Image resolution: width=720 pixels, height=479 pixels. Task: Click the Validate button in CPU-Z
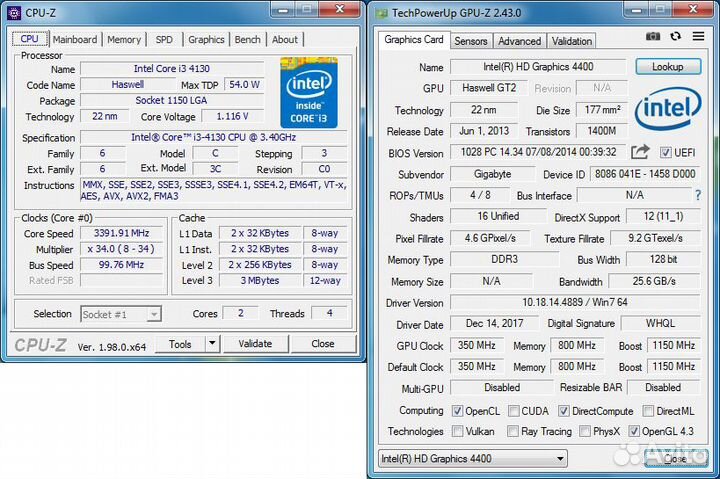[x=255, y=344]
